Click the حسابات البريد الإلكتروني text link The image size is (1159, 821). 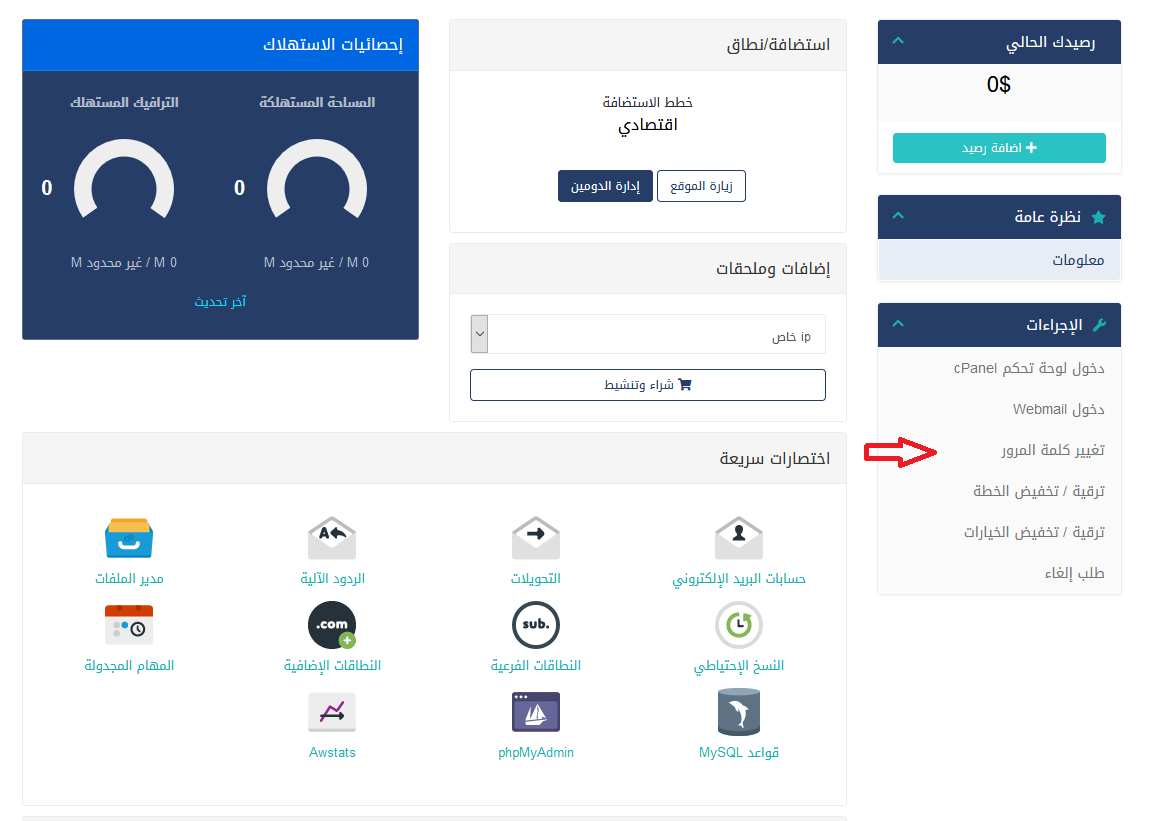click(x=738, y=578)
